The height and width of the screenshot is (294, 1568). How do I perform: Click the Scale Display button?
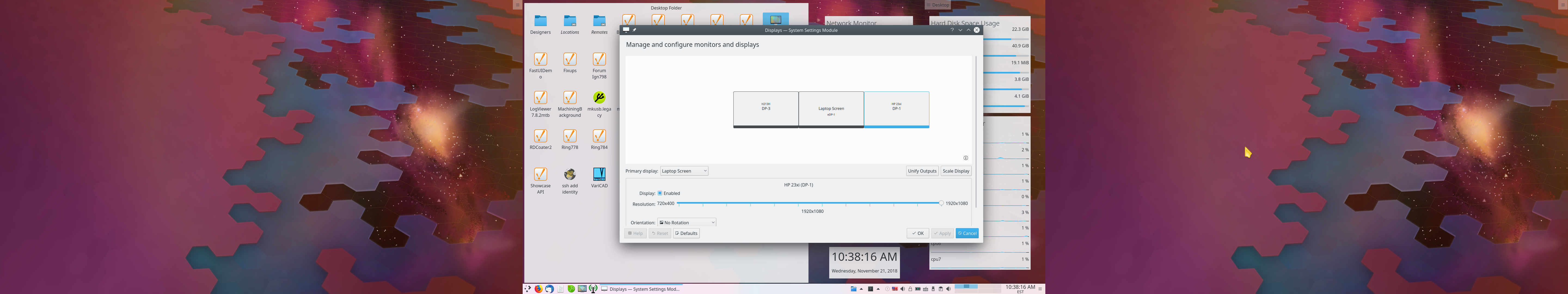[x=956, y=171]
